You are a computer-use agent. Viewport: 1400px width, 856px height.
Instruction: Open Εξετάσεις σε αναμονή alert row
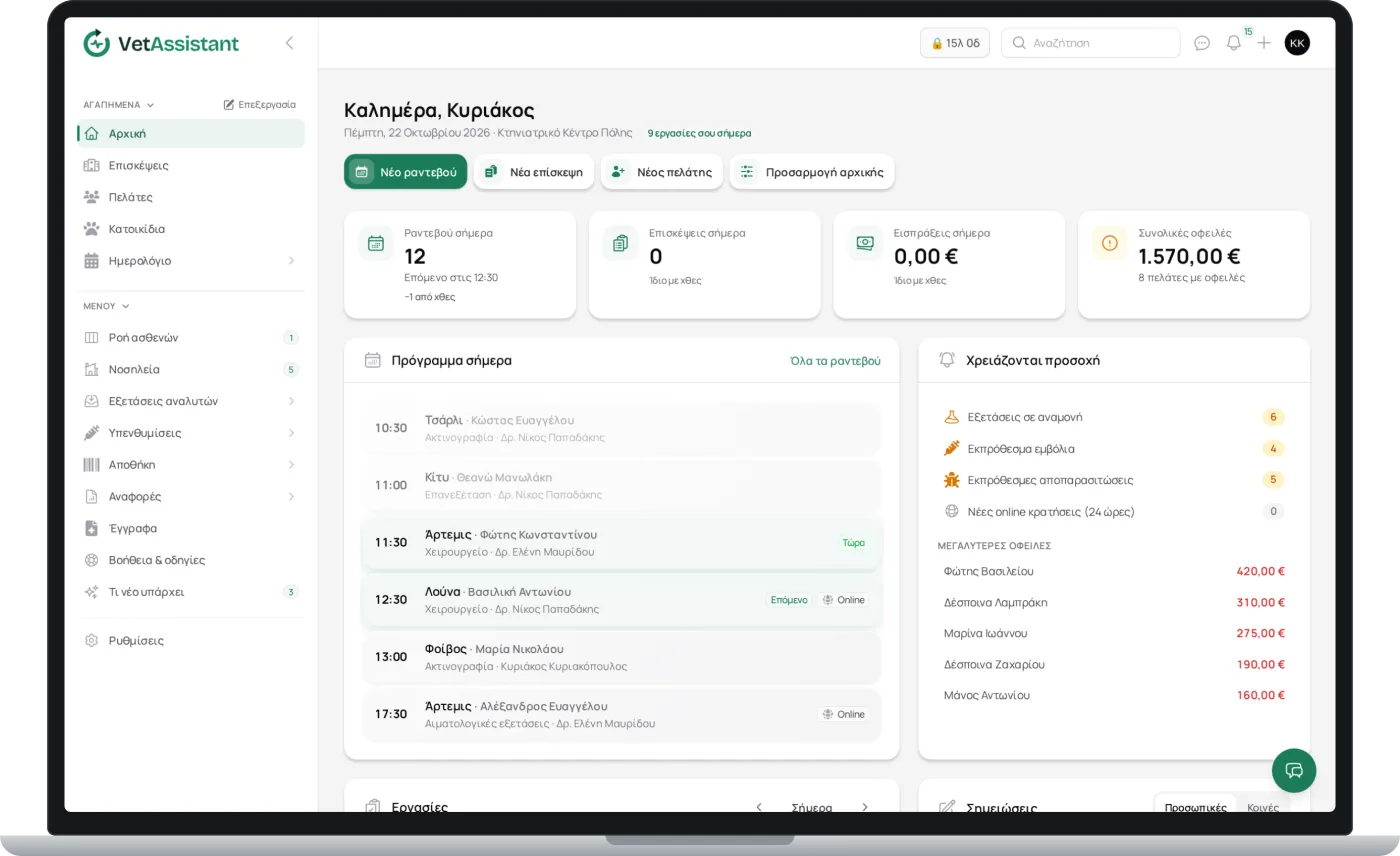click(1114, 417)
